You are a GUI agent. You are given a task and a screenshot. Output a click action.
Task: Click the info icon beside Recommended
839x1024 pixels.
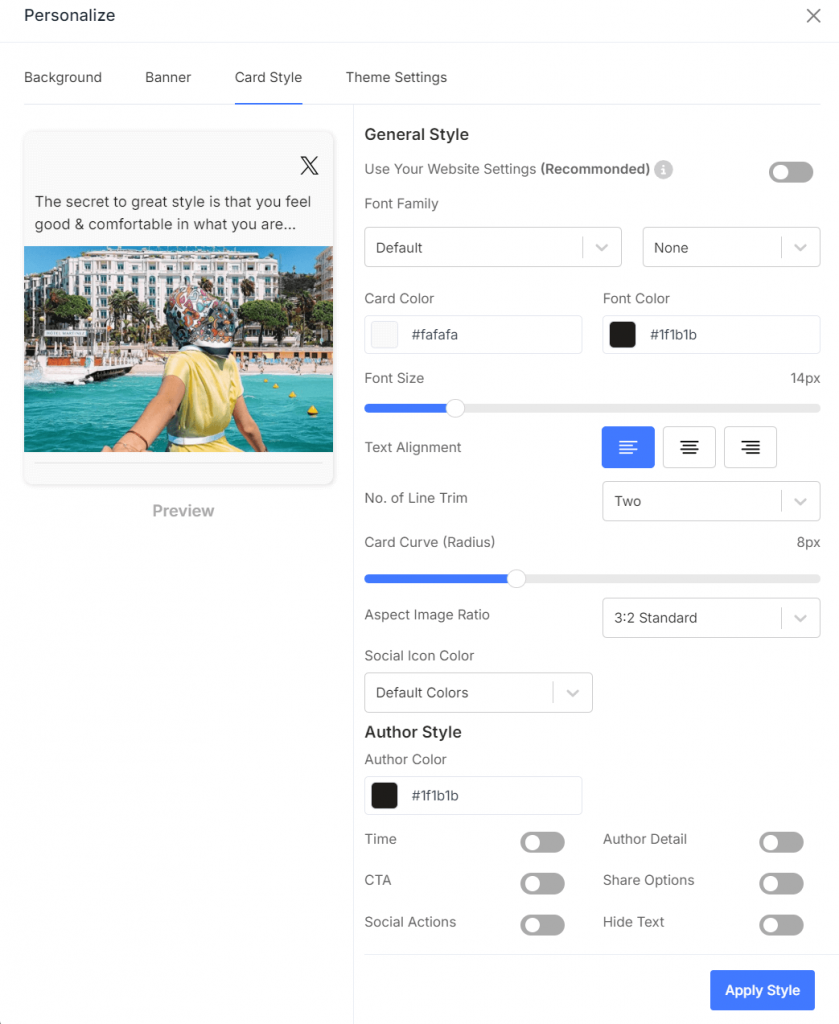point(663,170)
